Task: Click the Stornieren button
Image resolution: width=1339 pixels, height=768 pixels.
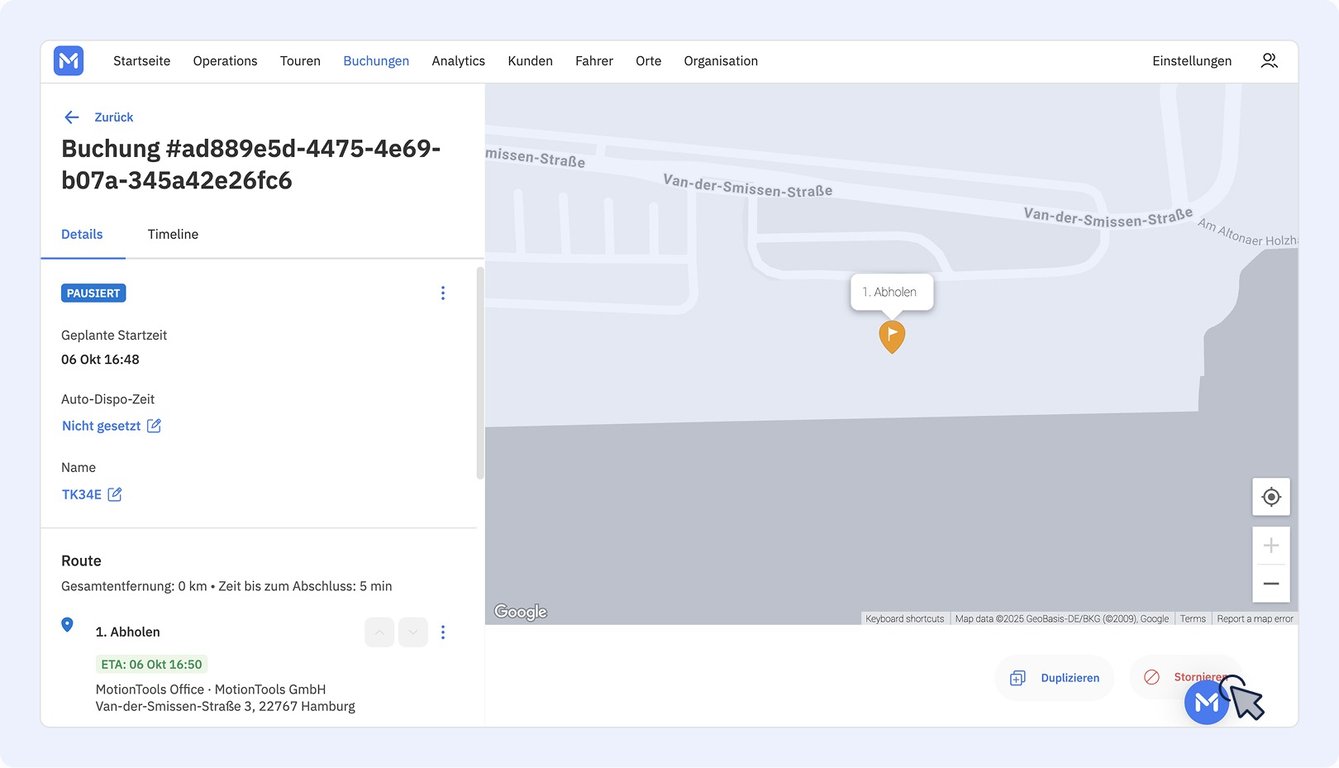Action: (x=1186, y=677)
